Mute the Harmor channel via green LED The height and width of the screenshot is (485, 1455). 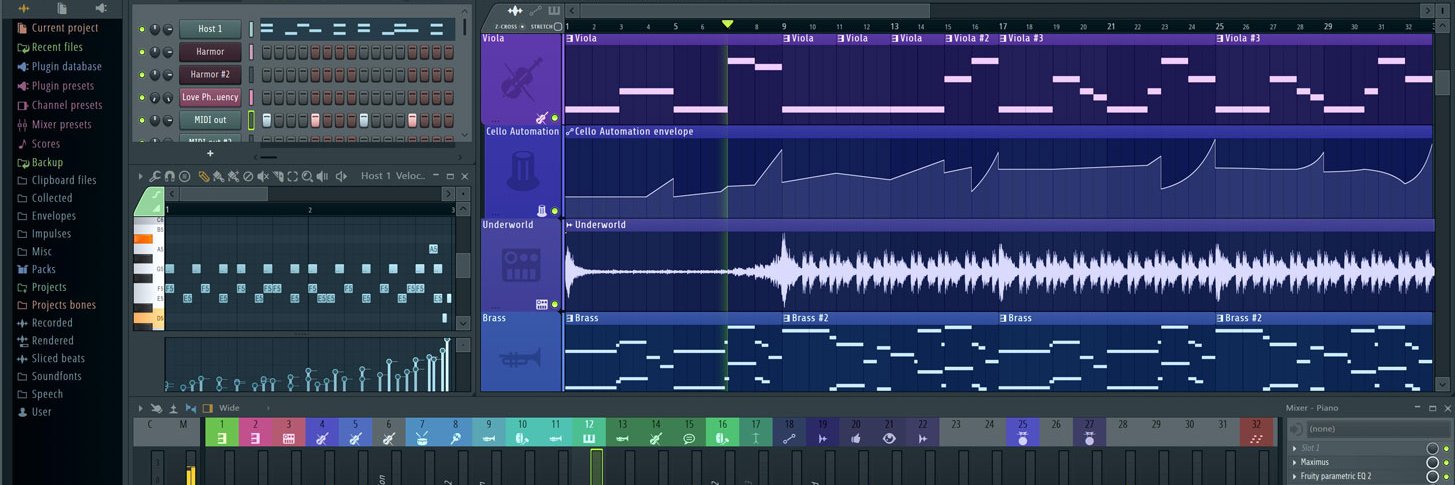coord(141,52)
